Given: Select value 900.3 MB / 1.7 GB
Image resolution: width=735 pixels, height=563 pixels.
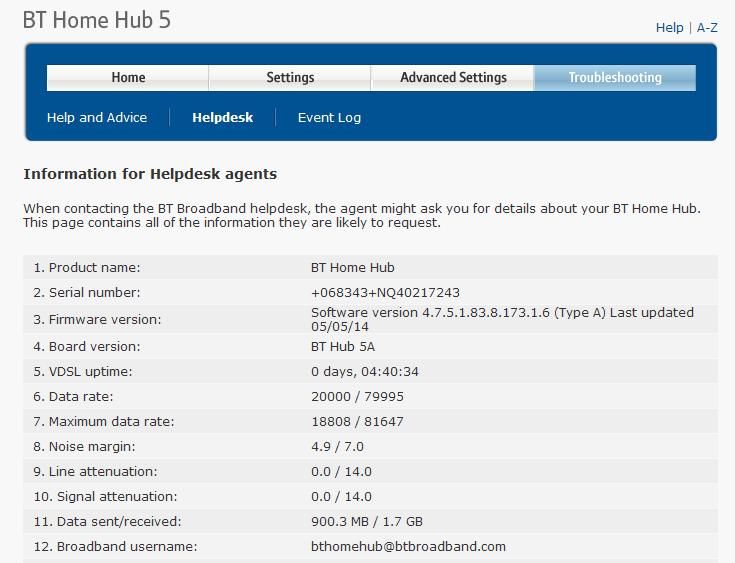Looking at the screenshot, I should [367, 521].
